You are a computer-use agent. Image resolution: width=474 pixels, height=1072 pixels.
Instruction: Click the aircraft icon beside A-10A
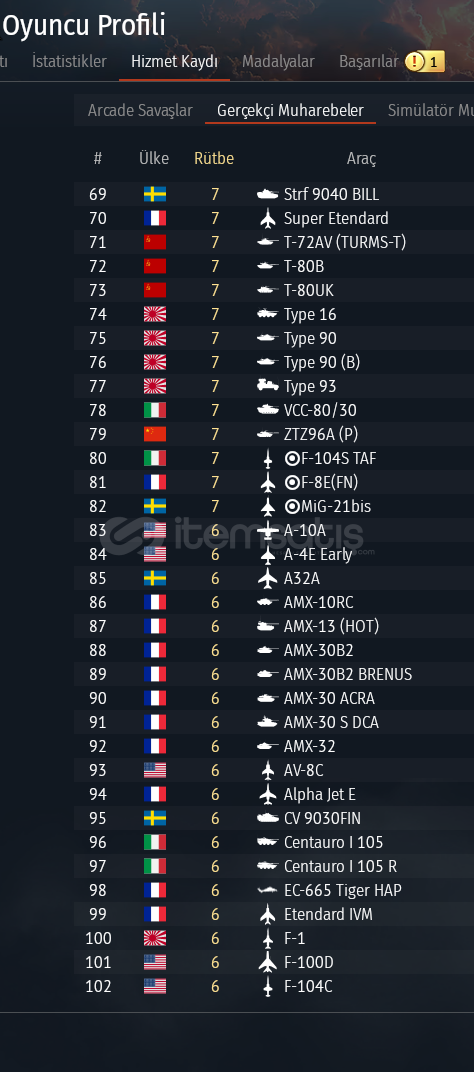point(267,531)
